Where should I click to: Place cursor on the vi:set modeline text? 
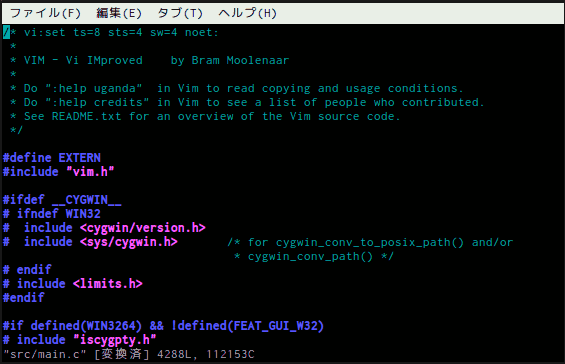121,32
